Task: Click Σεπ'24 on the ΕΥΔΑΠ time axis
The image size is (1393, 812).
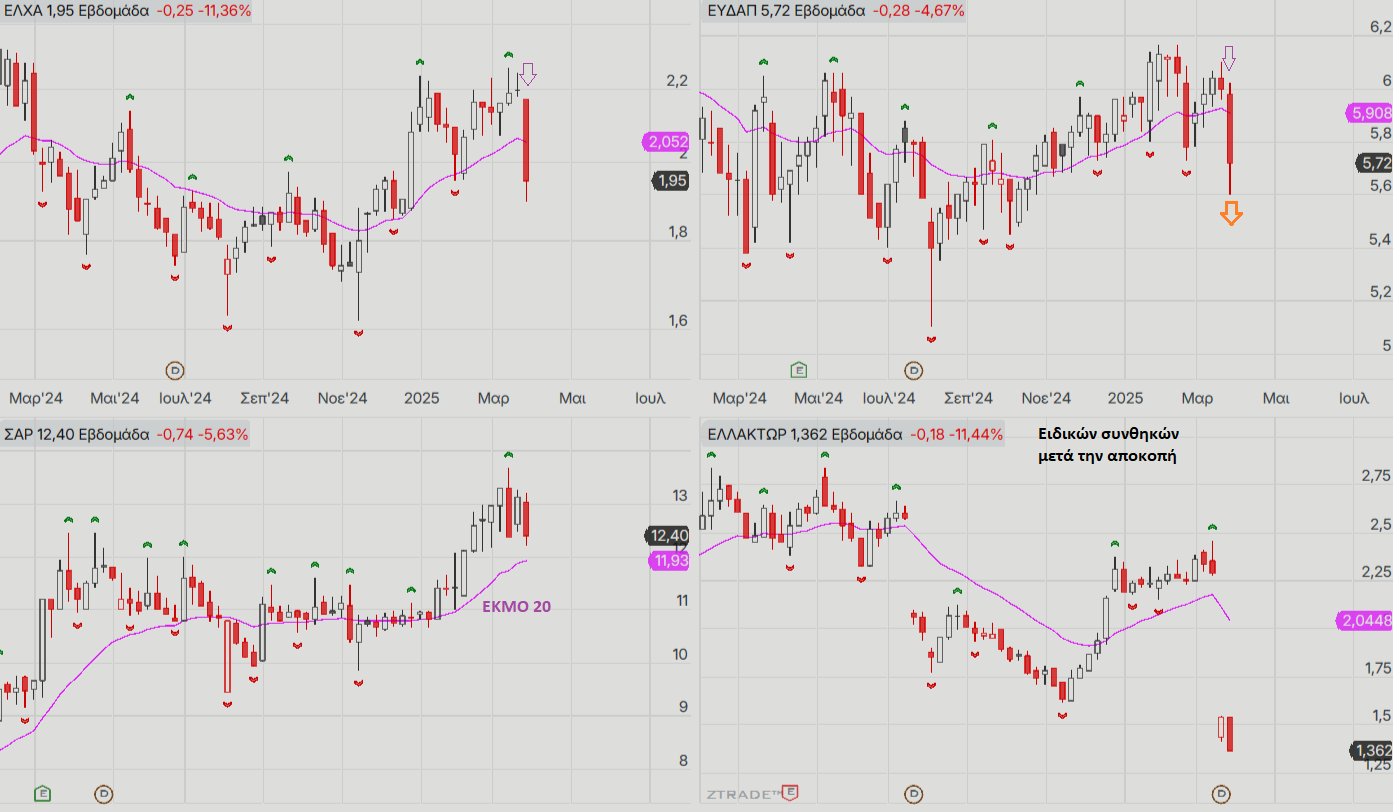Action: click(x=968, y=398)
